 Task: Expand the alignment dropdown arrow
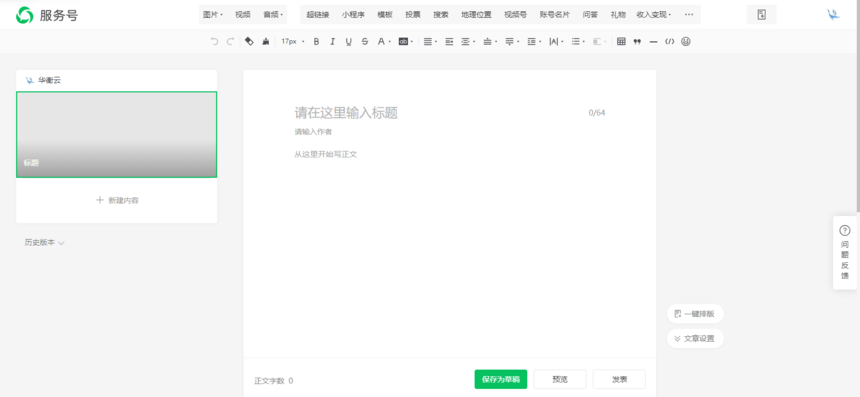(435, 42)
